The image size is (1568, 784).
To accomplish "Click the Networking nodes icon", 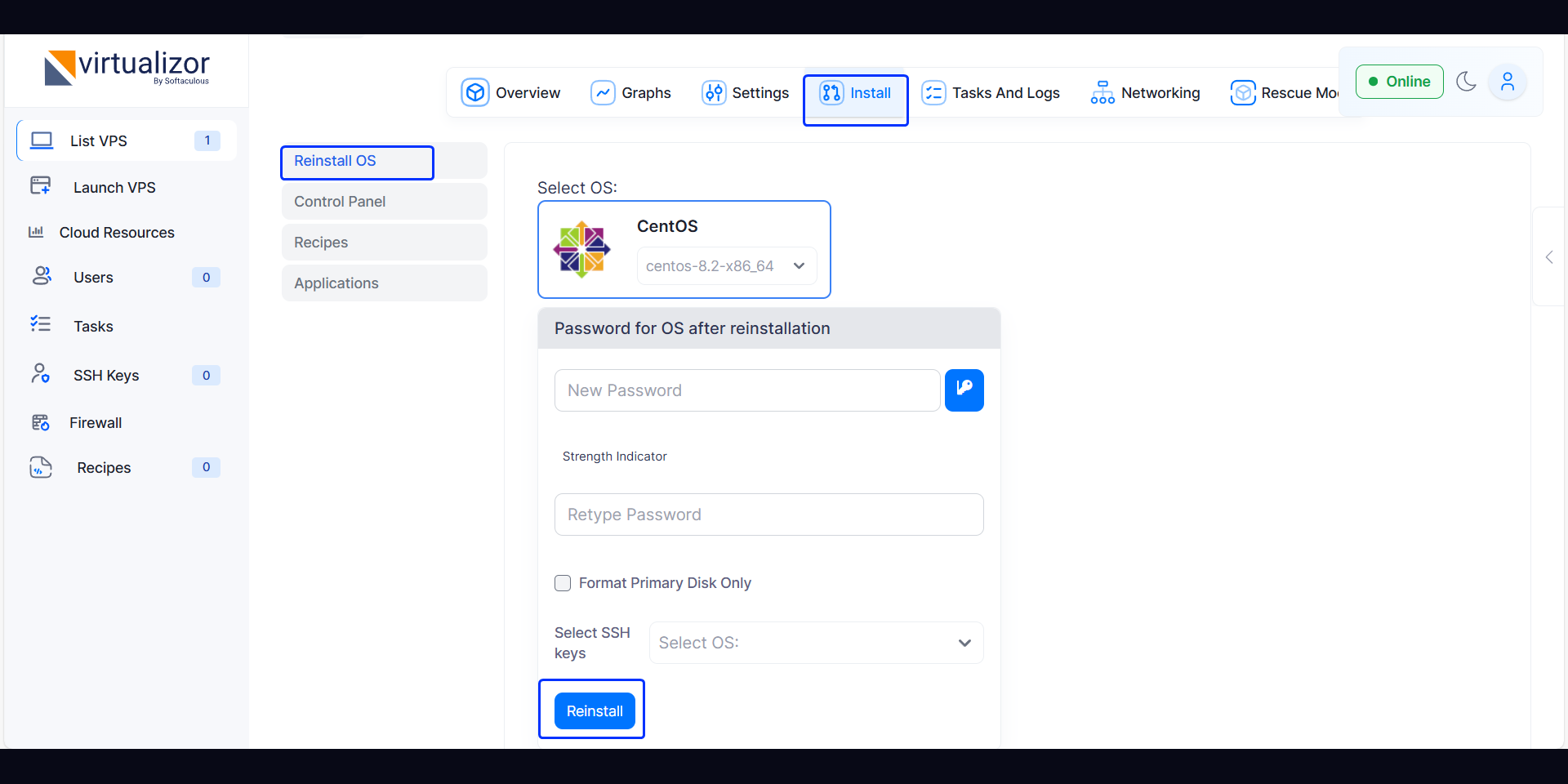I will coord(1102,92).
